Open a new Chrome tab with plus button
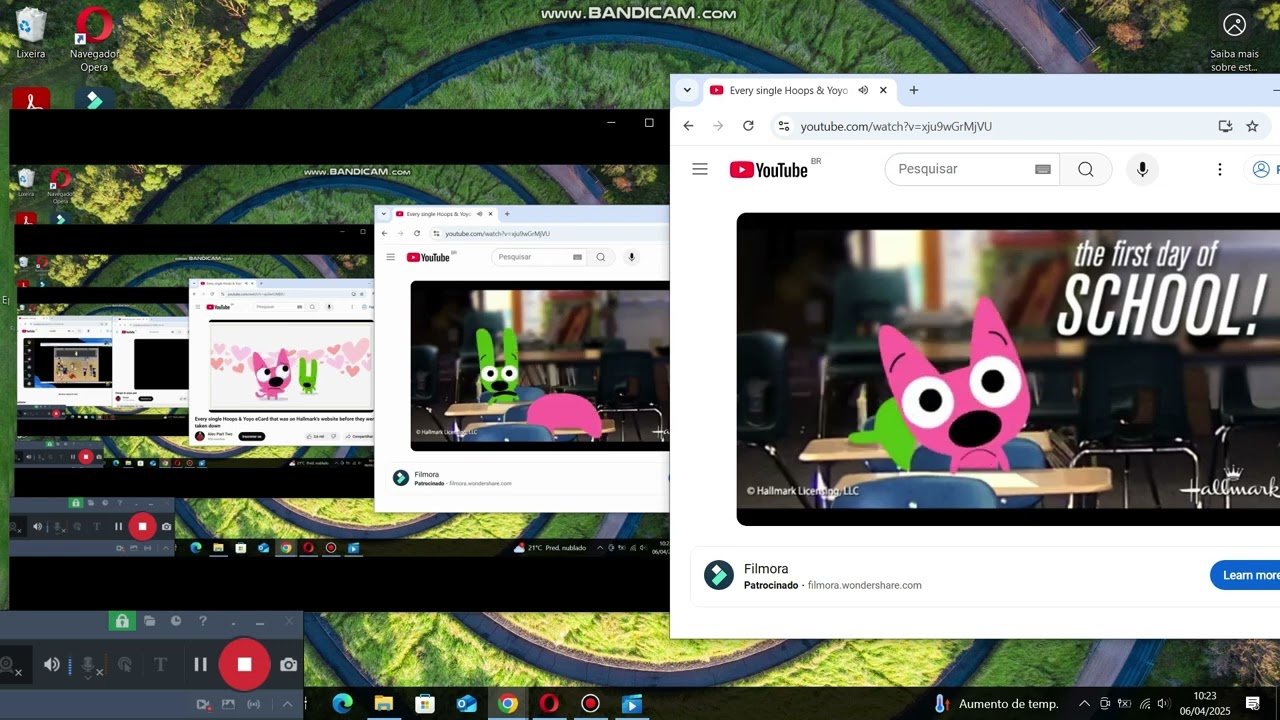 (913, 90)
